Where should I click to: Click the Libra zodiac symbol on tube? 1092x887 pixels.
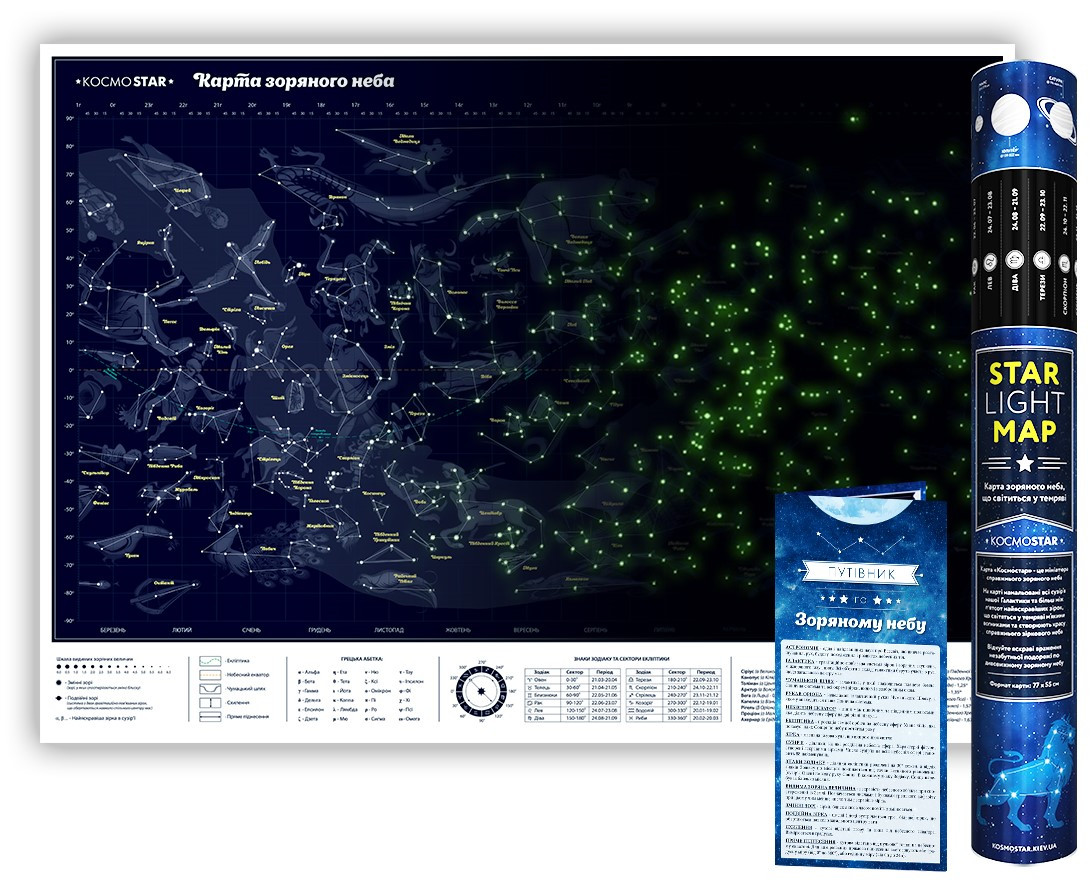pos(1042,260)
